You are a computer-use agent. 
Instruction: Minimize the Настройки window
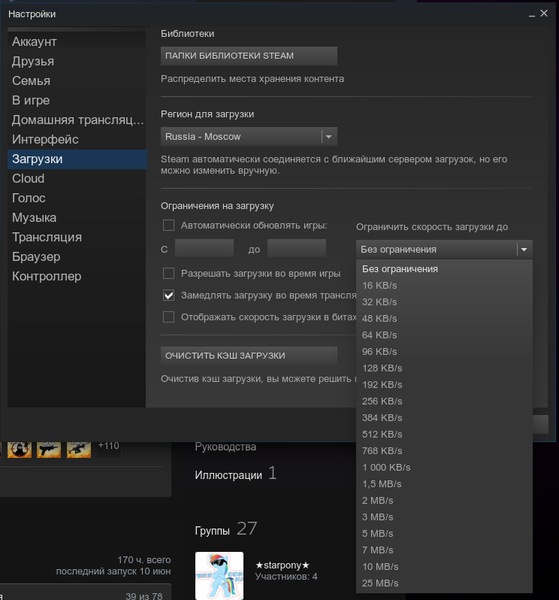click(x=531, y=15)
